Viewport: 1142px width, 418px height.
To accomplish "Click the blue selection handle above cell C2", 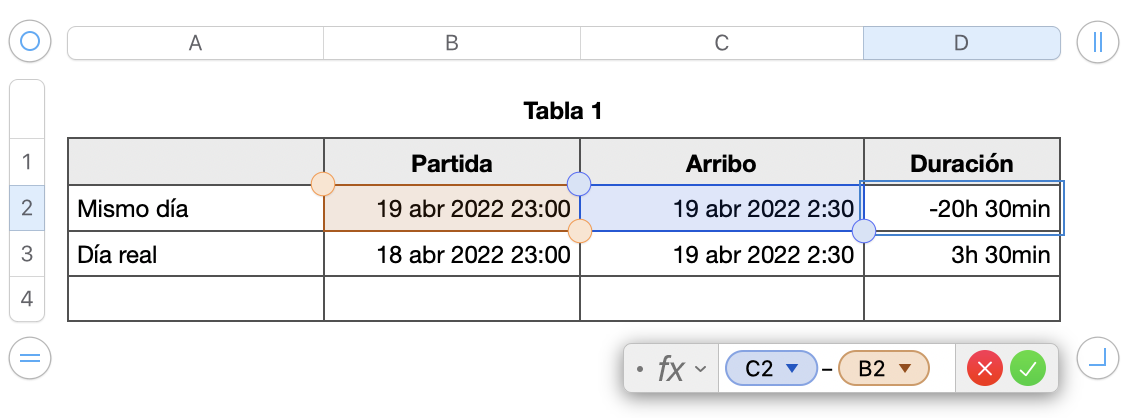I will (x=579, y=184).
